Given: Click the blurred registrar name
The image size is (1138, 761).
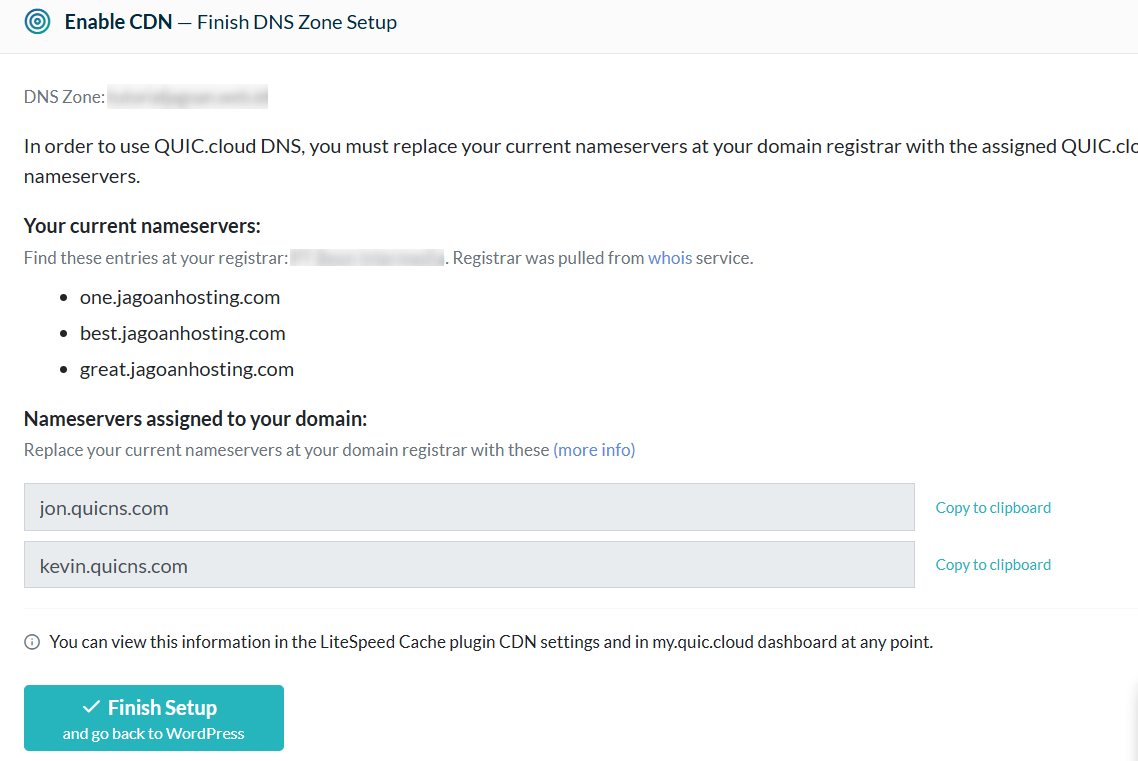Looking at the screenshot, I should pos(367,258).
